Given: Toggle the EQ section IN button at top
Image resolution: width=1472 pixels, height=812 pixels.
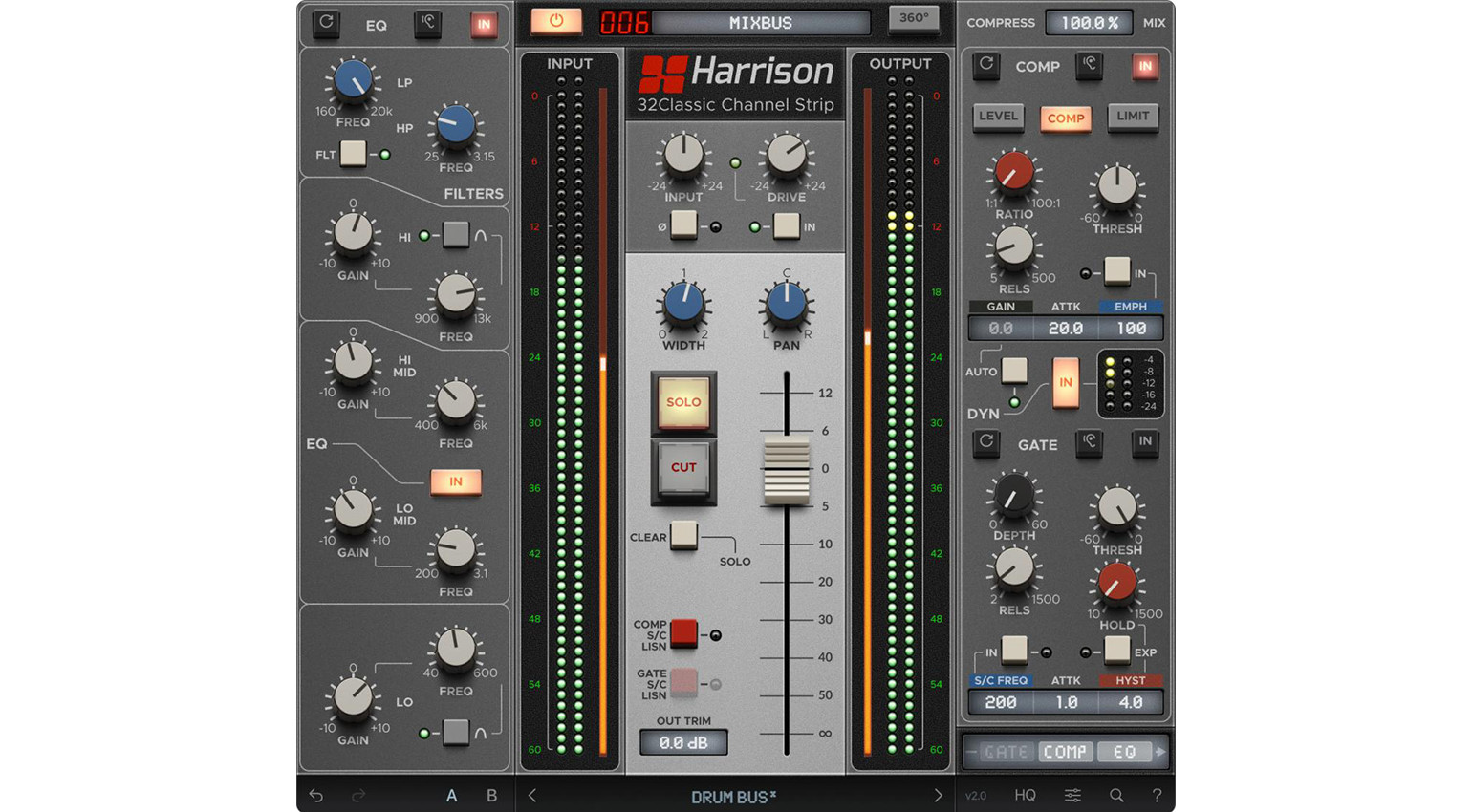Looking at the screenshot, I should tap(484, 25).
